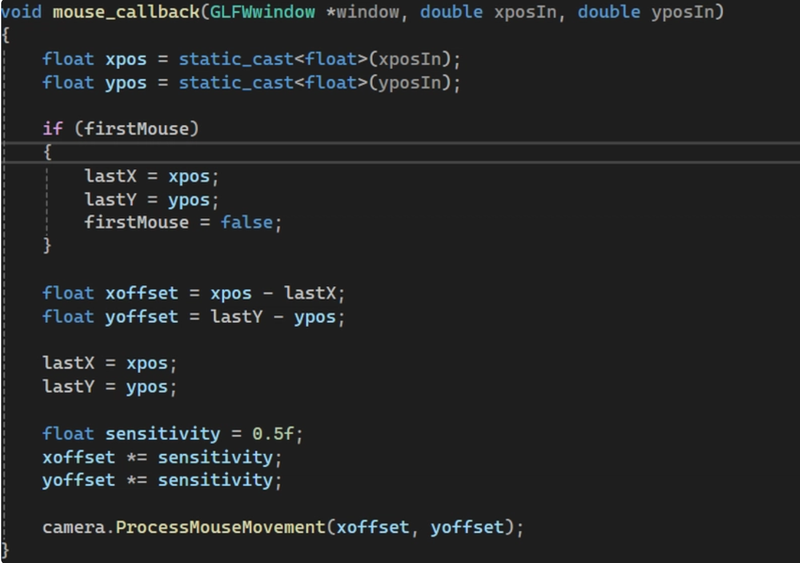
Task: Click the xoffset variable declaration
Action: (141, 293)
